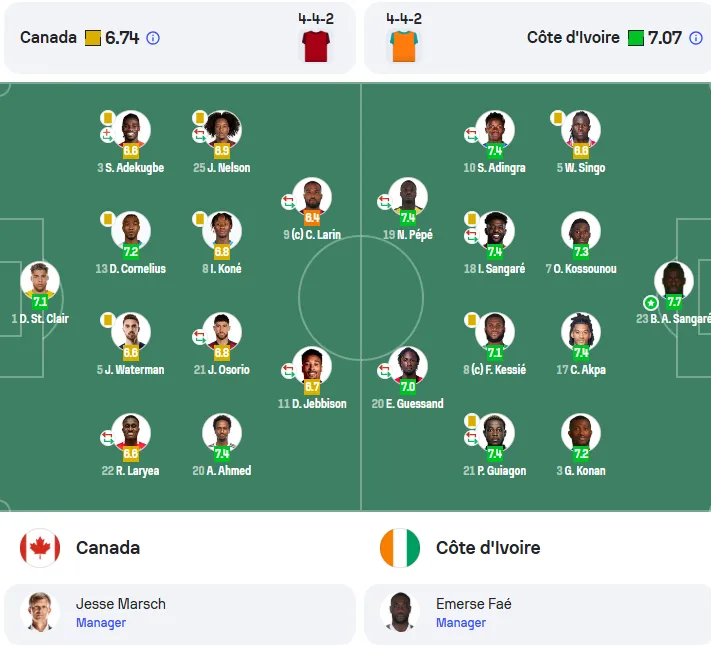
Task: Click the Canada red jersey icon
Action: click(x=316, y=46)
